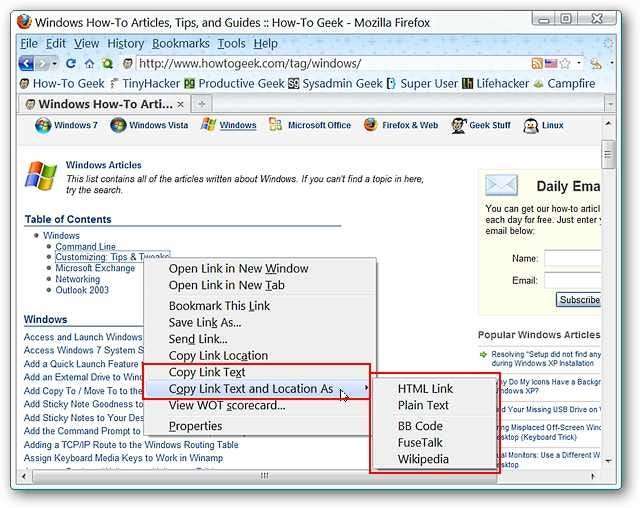Click the toolbar icon right of address bar
Screen dimensions: 640x508
click(x=596, y=63)
